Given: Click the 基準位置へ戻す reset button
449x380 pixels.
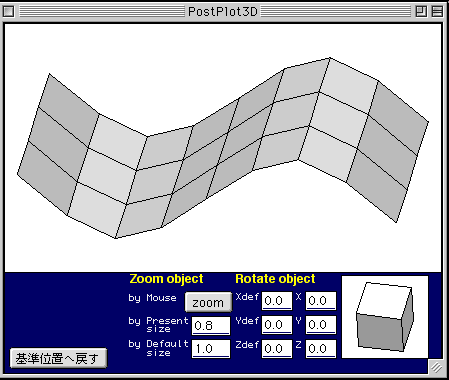Looking at the screenshot, I should 58,358.
